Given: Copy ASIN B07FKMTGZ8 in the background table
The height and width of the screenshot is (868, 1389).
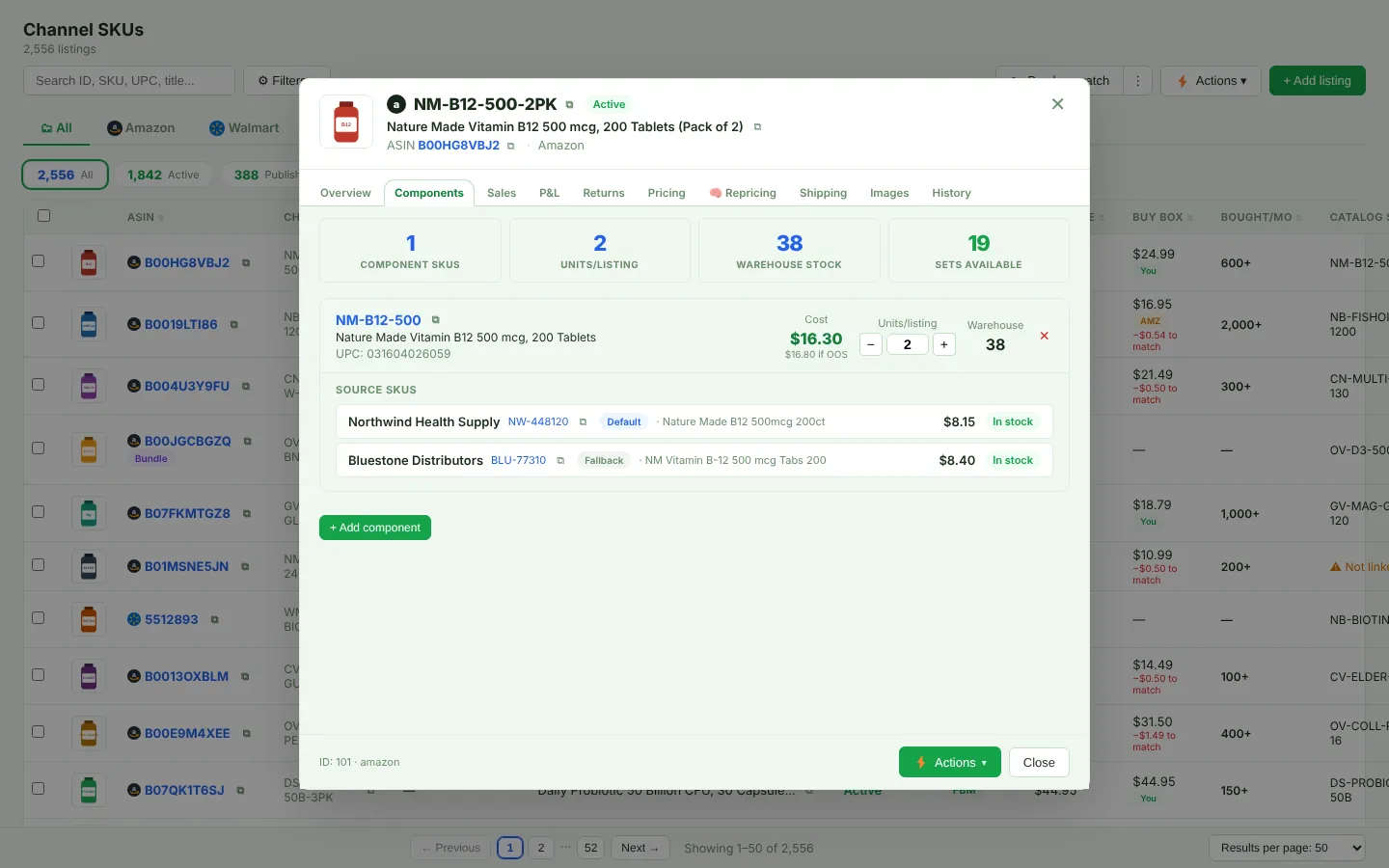Looking at the screenshot, I should click(x=247, y=514).
